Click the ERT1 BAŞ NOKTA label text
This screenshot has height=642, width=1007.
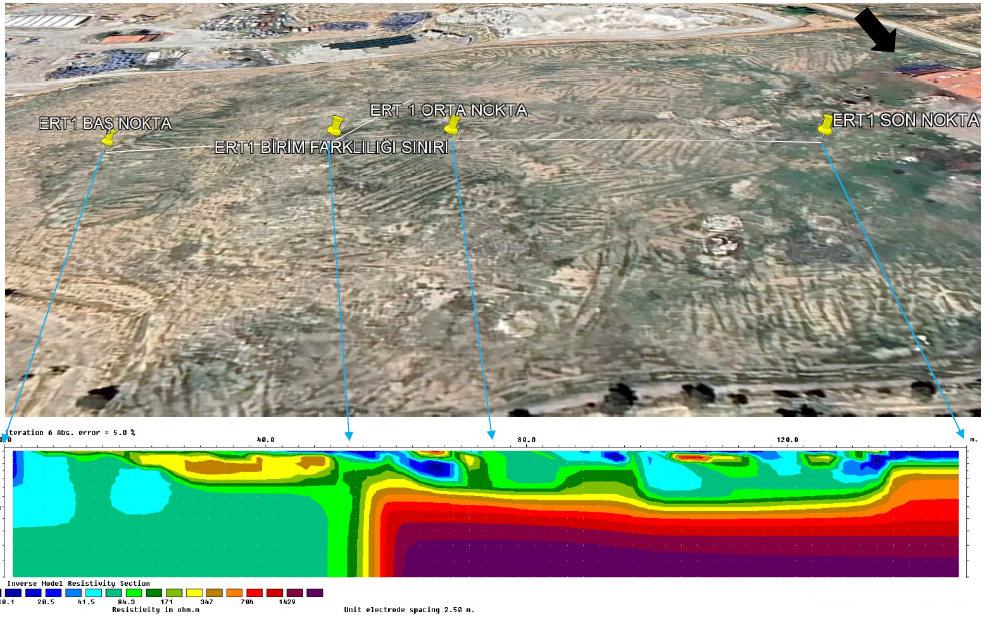tap(105, 124)
